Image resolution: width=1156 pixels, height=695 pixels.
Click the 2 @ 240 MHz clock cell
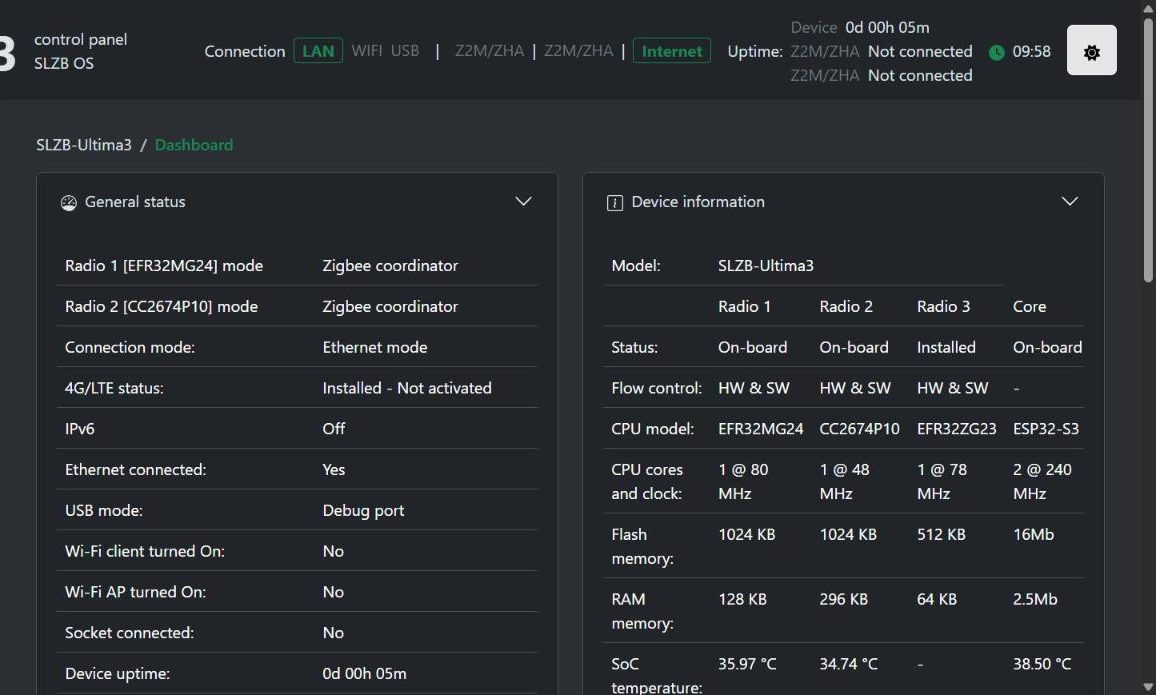(x=1042, y=481)
